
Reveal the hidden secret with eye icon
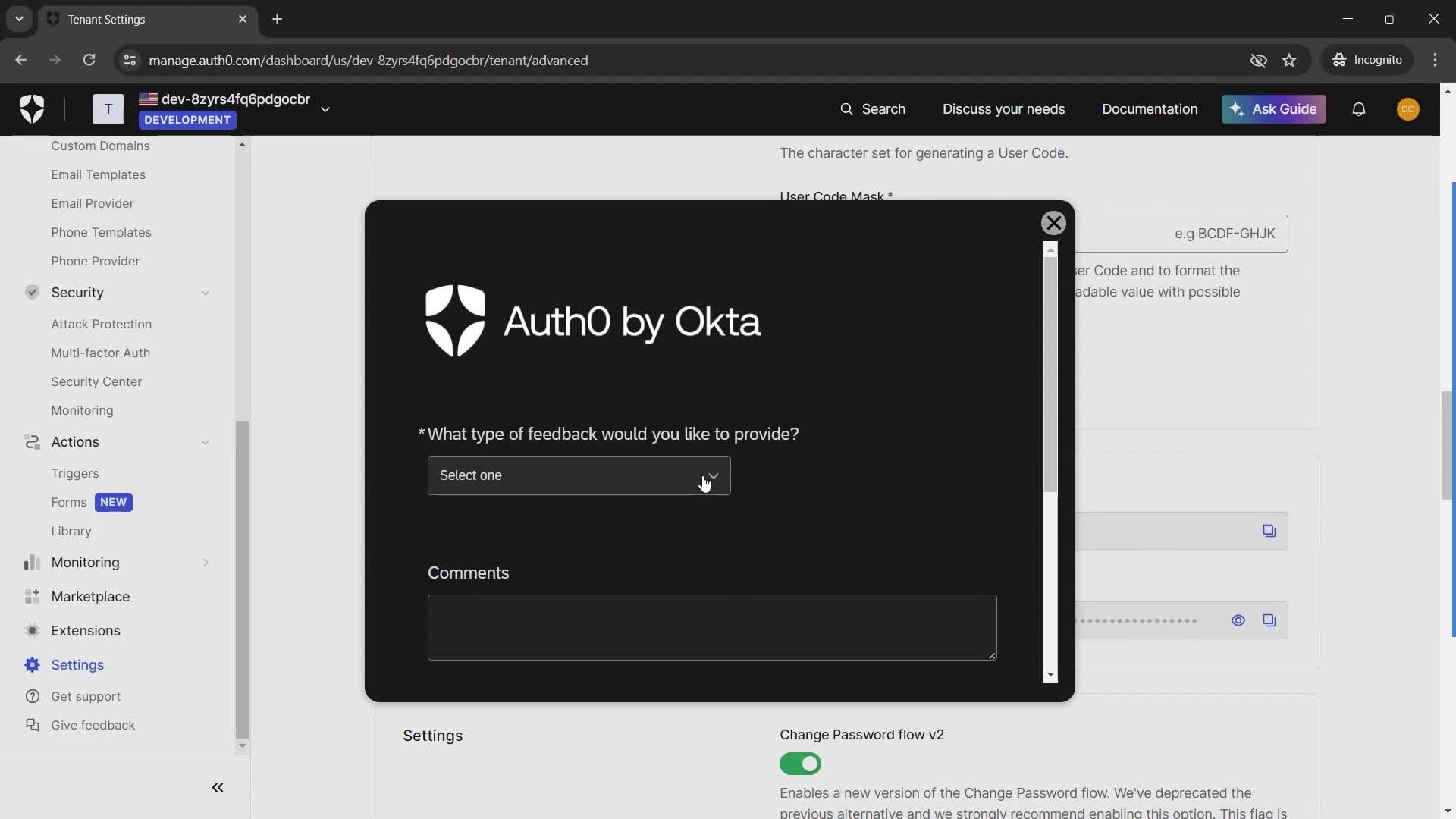point(1238,620)
